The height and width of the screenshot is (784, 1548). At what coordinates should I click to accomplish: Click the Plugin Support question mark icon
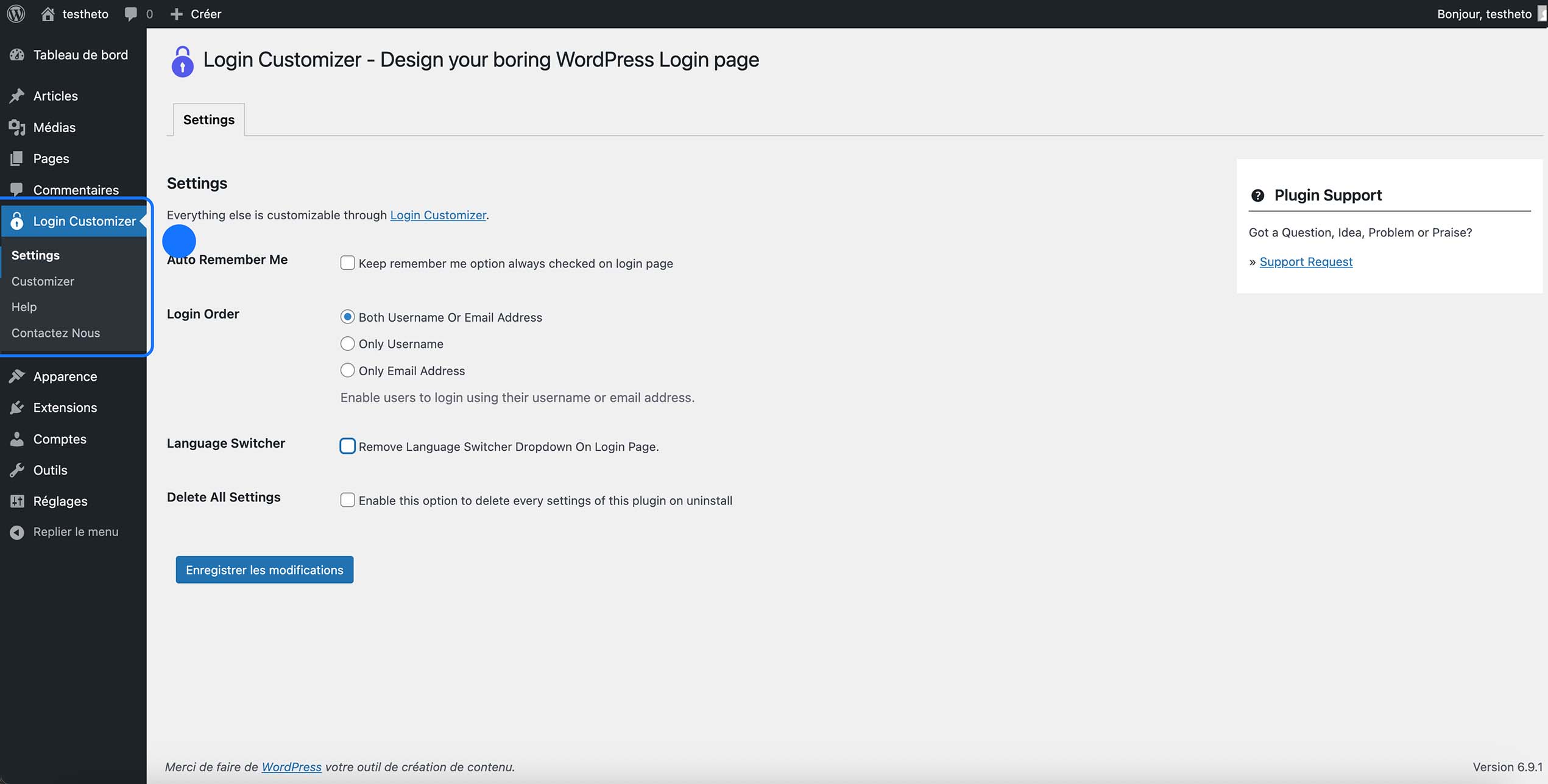click(1257, 196)
